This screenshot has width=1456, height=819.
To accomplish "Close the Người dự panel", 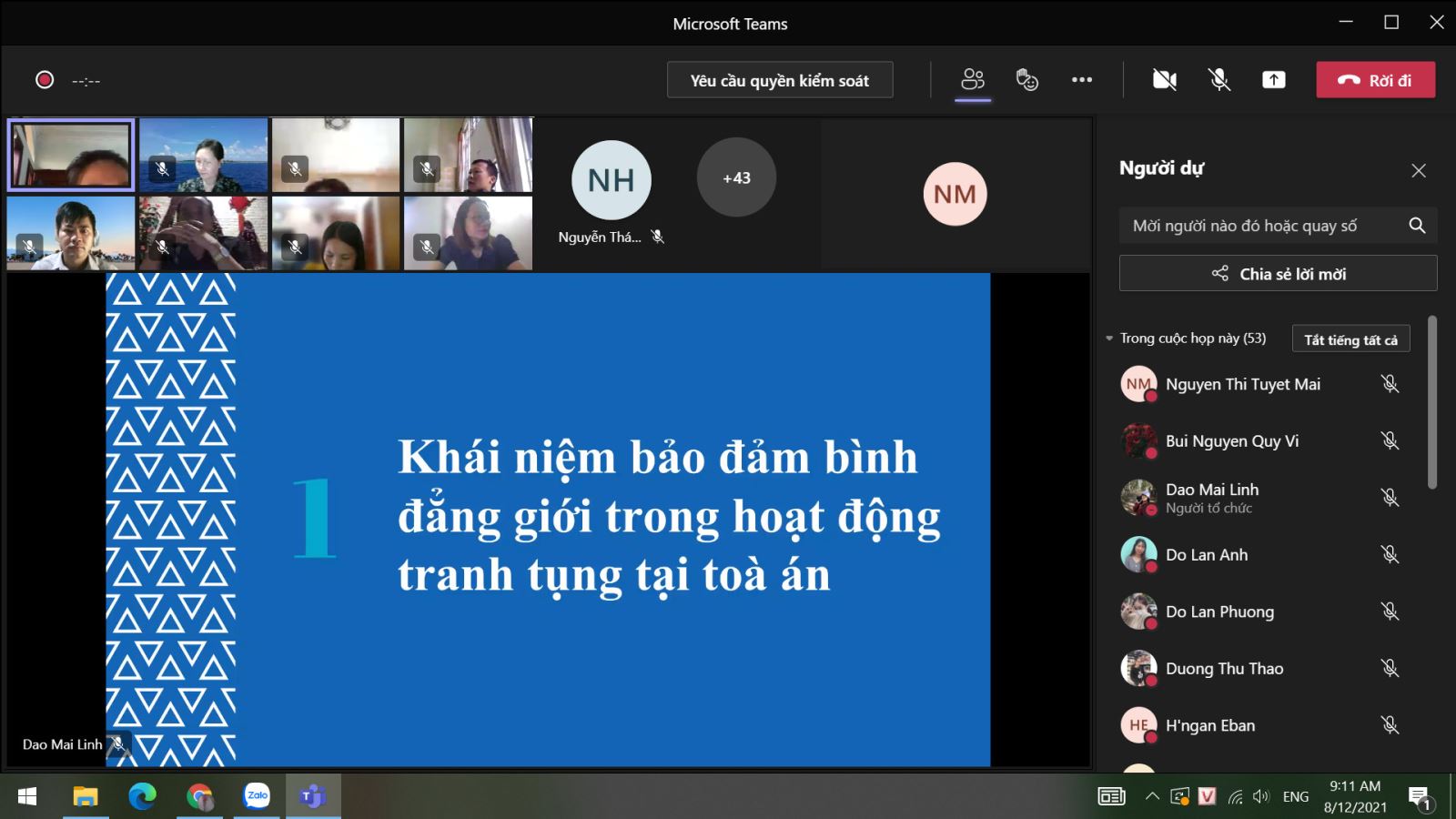I will pos(1418,170).
